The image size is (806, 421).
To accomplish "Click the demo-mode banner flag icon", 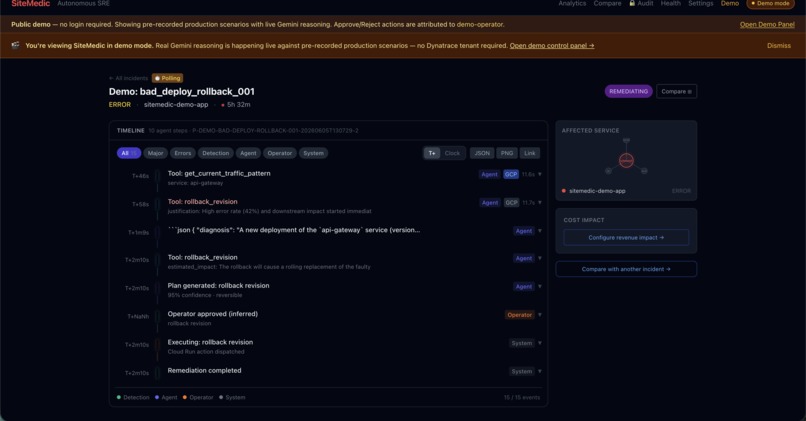I will pyautogui.click(x=15, y=45).
